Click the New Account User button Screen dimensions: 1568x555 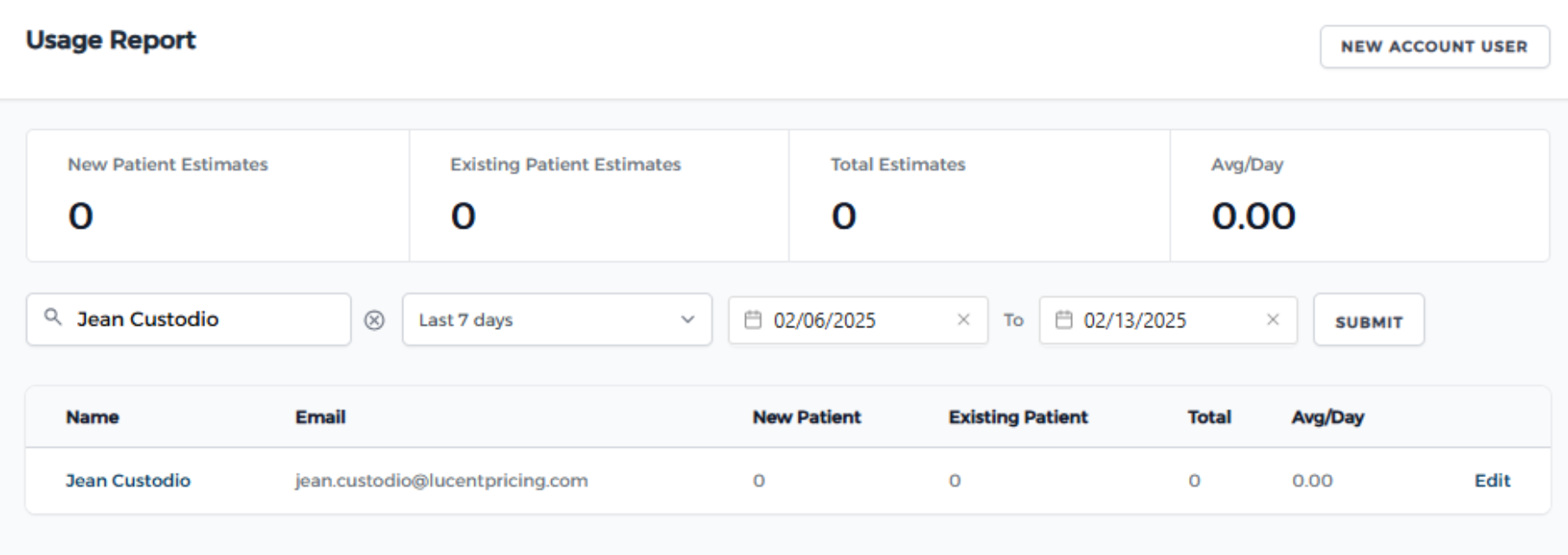[x=1434, y=47]
